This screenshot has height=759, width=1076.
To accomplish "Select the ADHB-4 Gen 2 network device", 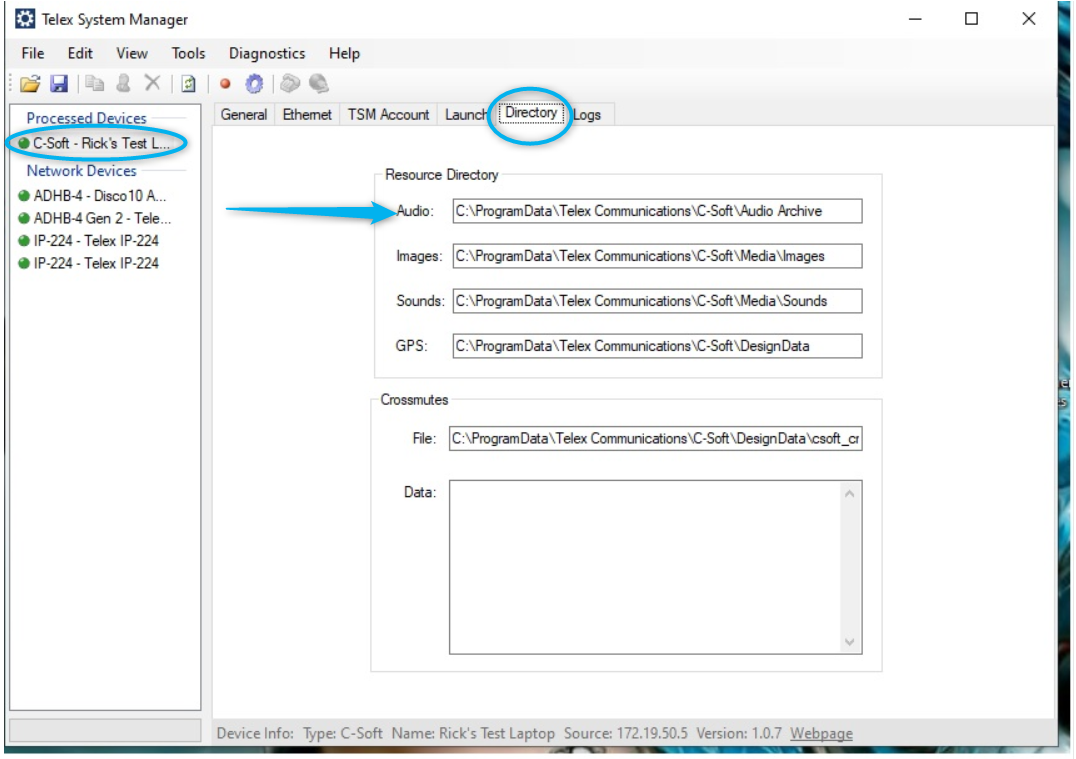I will coord(102,218).
